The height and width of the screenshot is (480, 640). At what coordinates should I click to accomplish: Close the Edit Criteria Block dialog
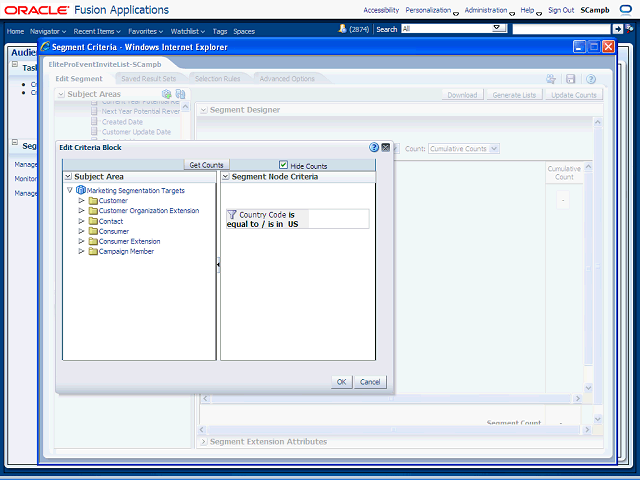click(385, 147)
